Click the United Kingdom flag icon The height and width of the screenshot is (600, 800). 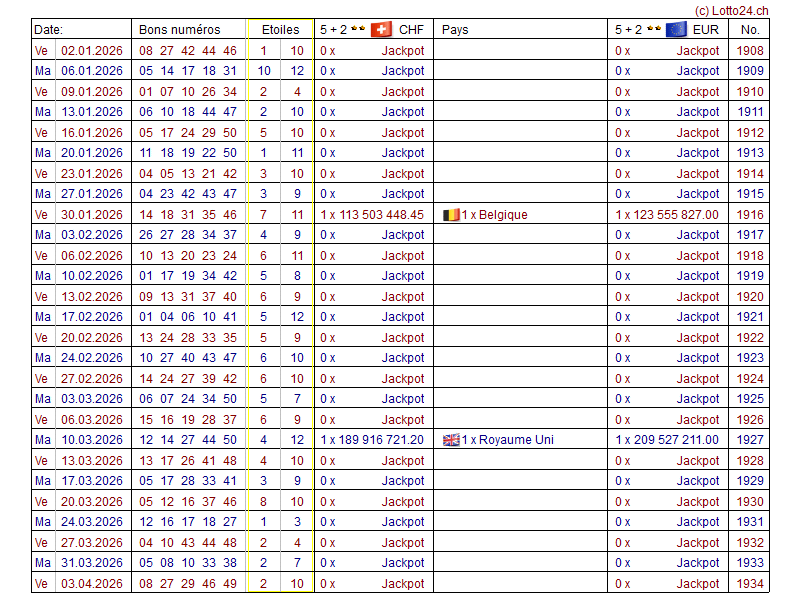pyautogui.click(x=451, y=440)
